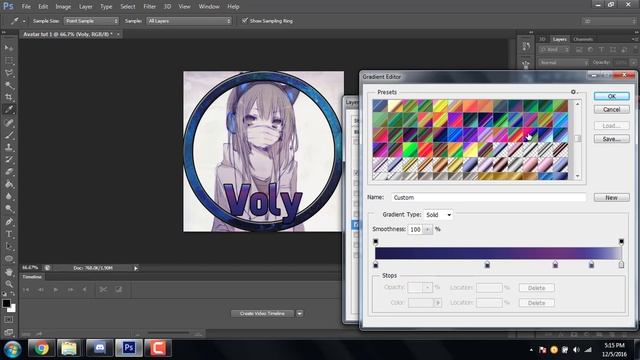Click the Windows Start button
Screen dimensions: 640x360
tap(13, 349)
